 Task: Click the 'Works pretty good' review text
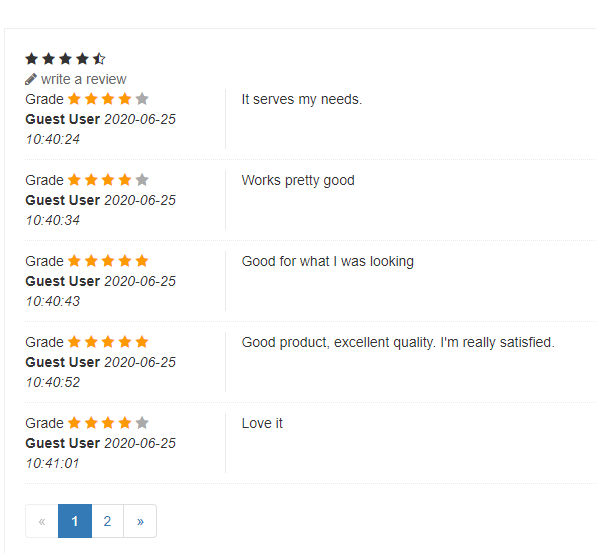(x=298, y=180)
